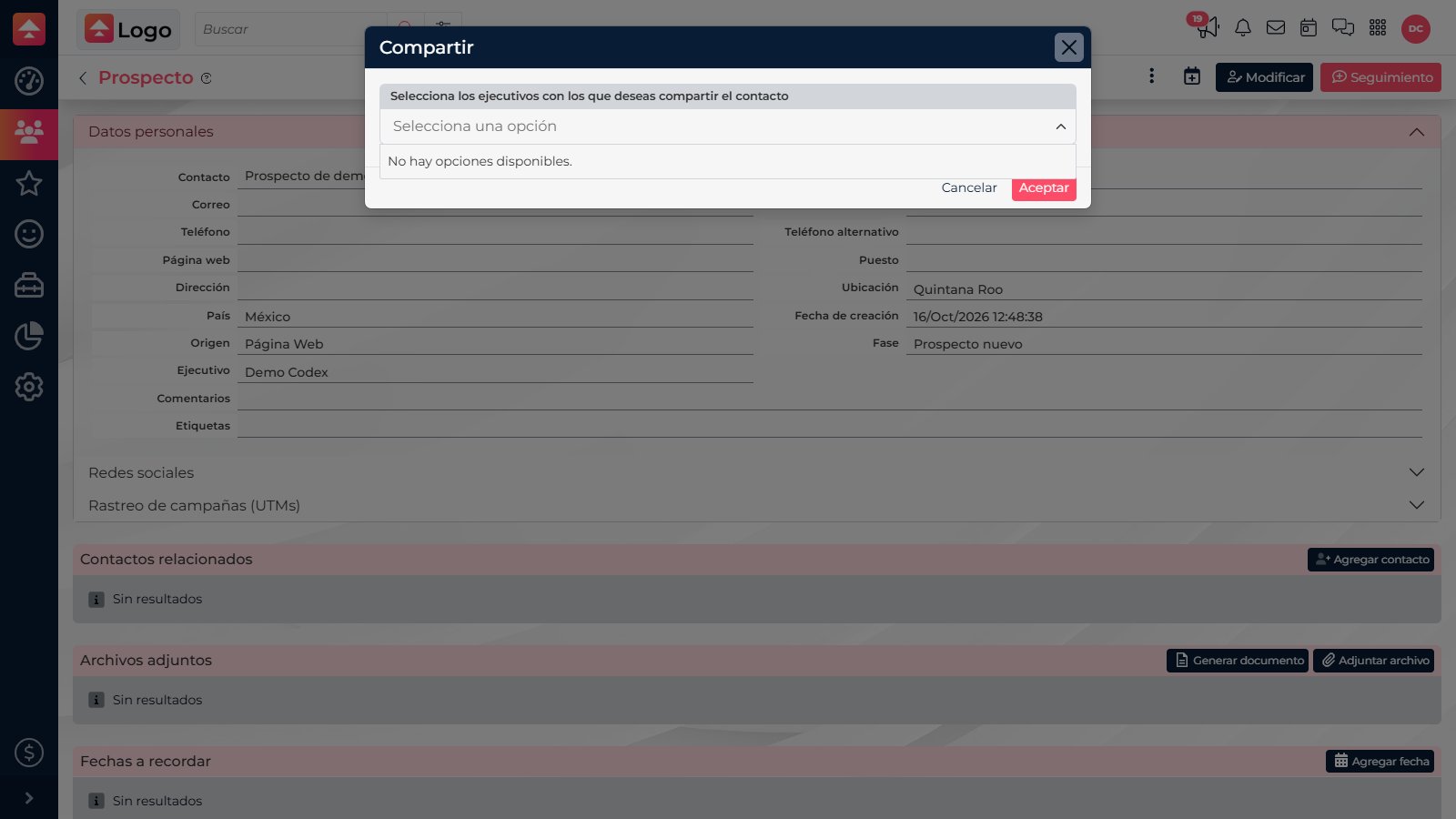This screenshot has height=819, width=1456.
Task: Collapse the Datos personales section
Action: click(x=1417, y=132)
